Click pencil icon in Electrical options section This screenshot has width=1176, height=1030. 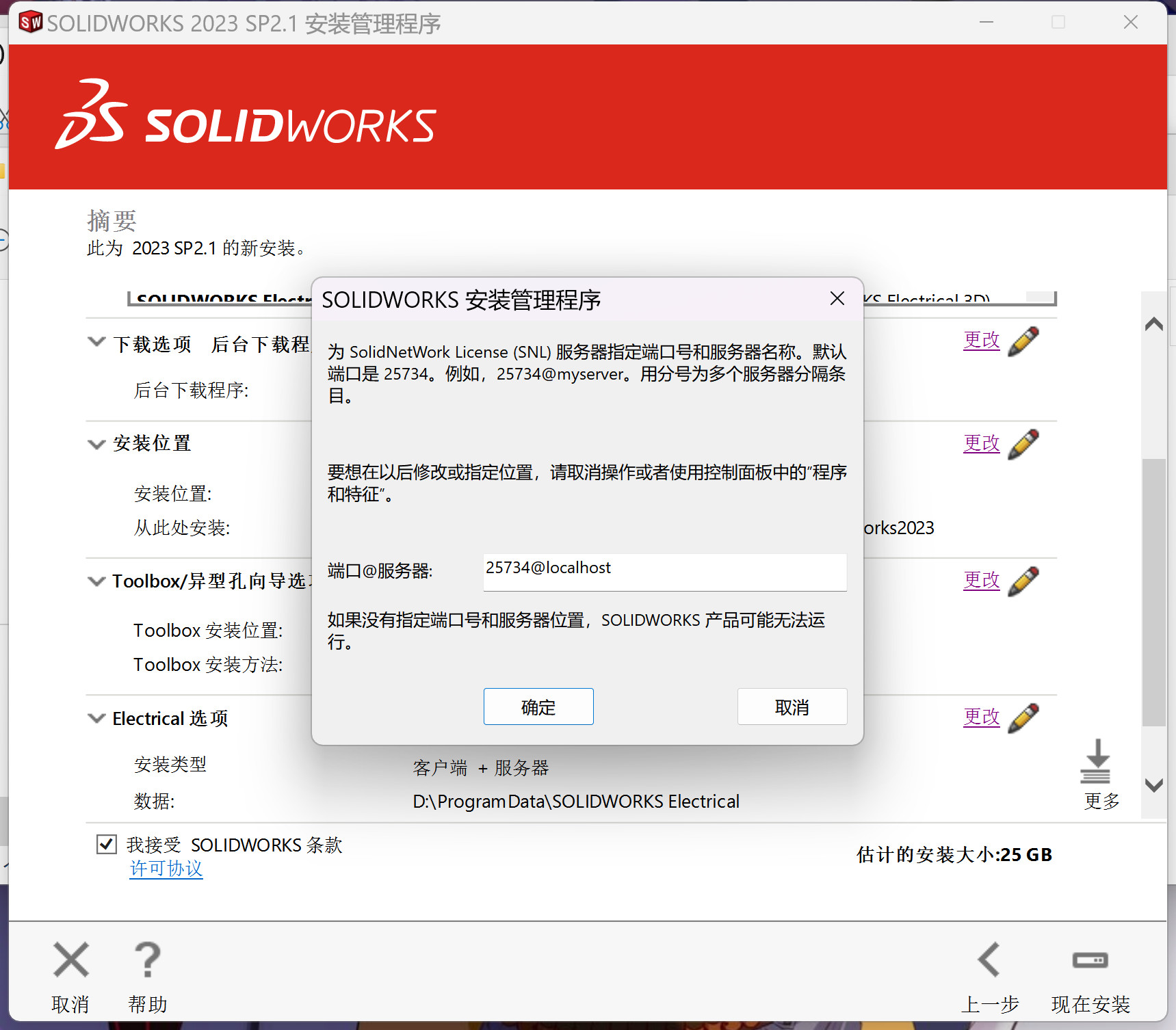(1023, 717)
